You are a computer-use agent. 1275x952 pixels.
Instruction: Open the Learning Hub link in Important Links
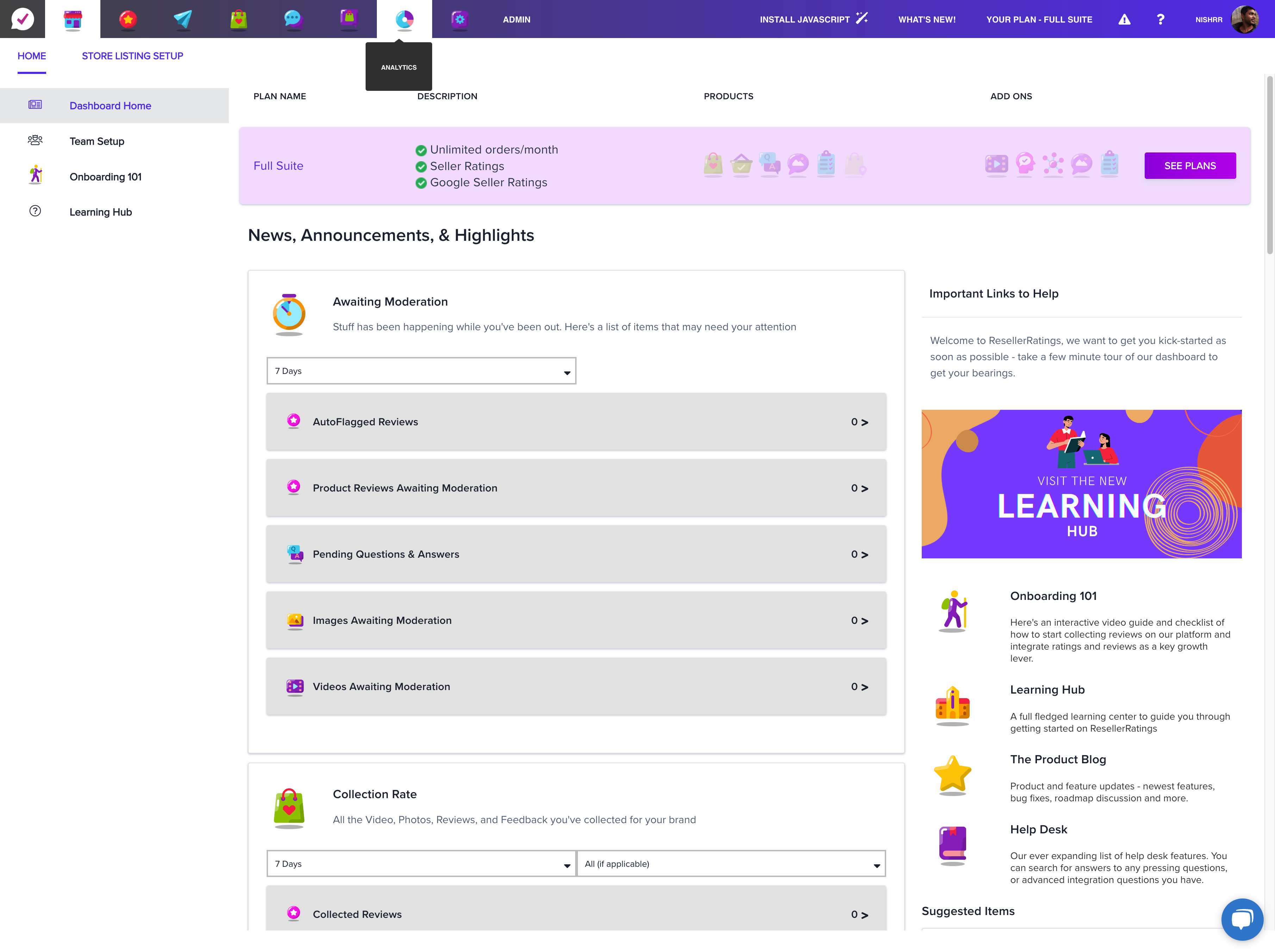click(x=1047, y=690)
